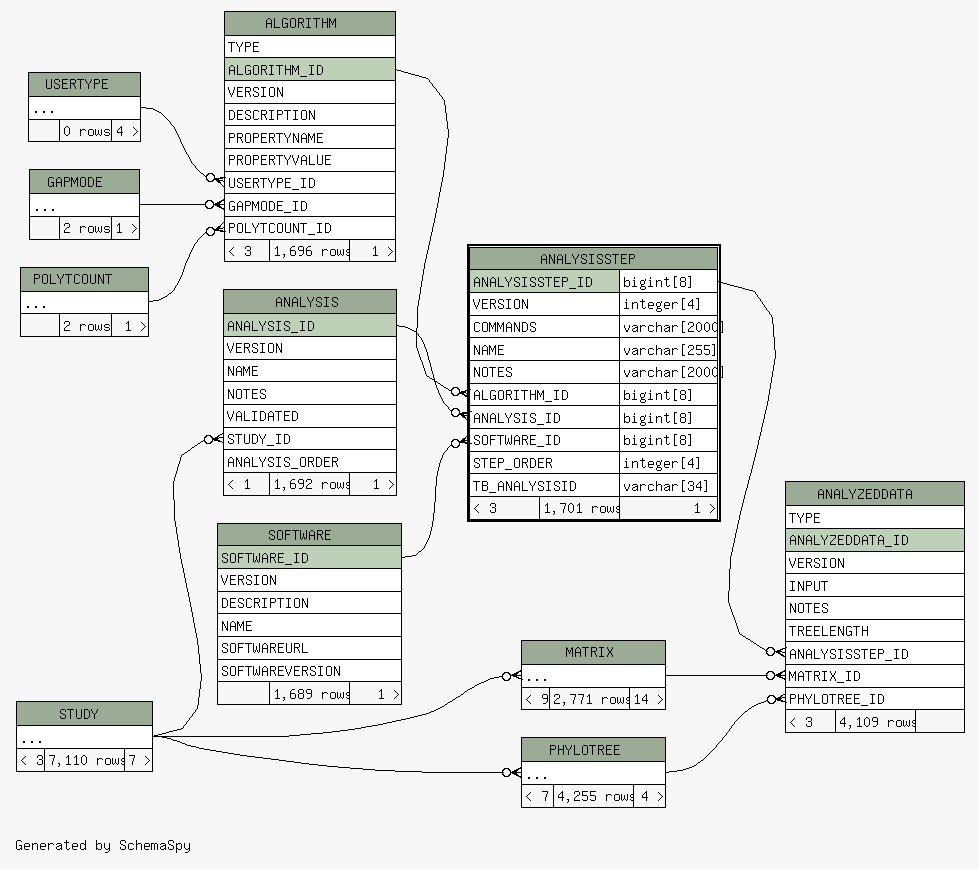The width and height of the screenshot is (979, 869).
Task: Click children count '14 >' in MATRIX
Action: tap(648, 699)
